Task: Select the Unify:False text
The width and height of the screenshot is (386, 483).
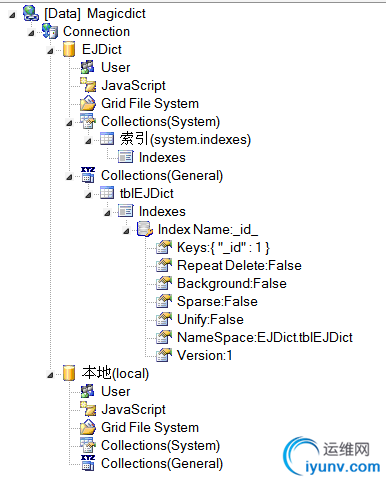Action: (x=210, y=320)
